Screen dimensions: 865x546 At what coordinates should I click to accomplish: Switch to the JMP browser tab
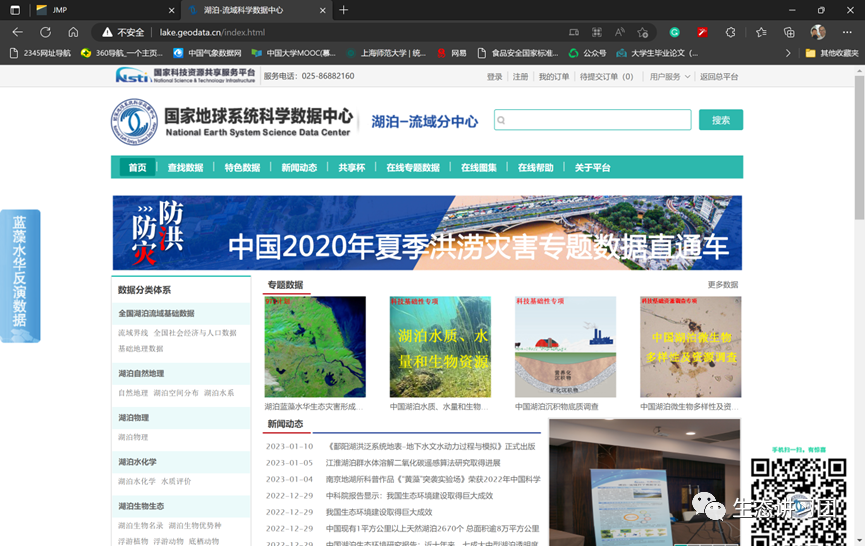[x=105, y=10]
